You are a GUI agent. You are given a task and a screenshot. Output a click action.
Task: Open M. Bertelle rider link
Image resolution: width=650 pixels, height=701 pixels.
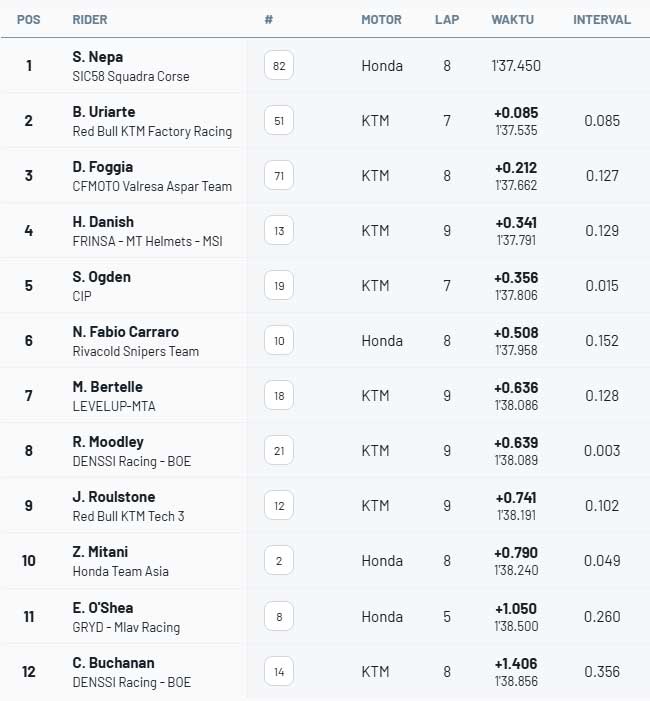click(x=108, y=387)
